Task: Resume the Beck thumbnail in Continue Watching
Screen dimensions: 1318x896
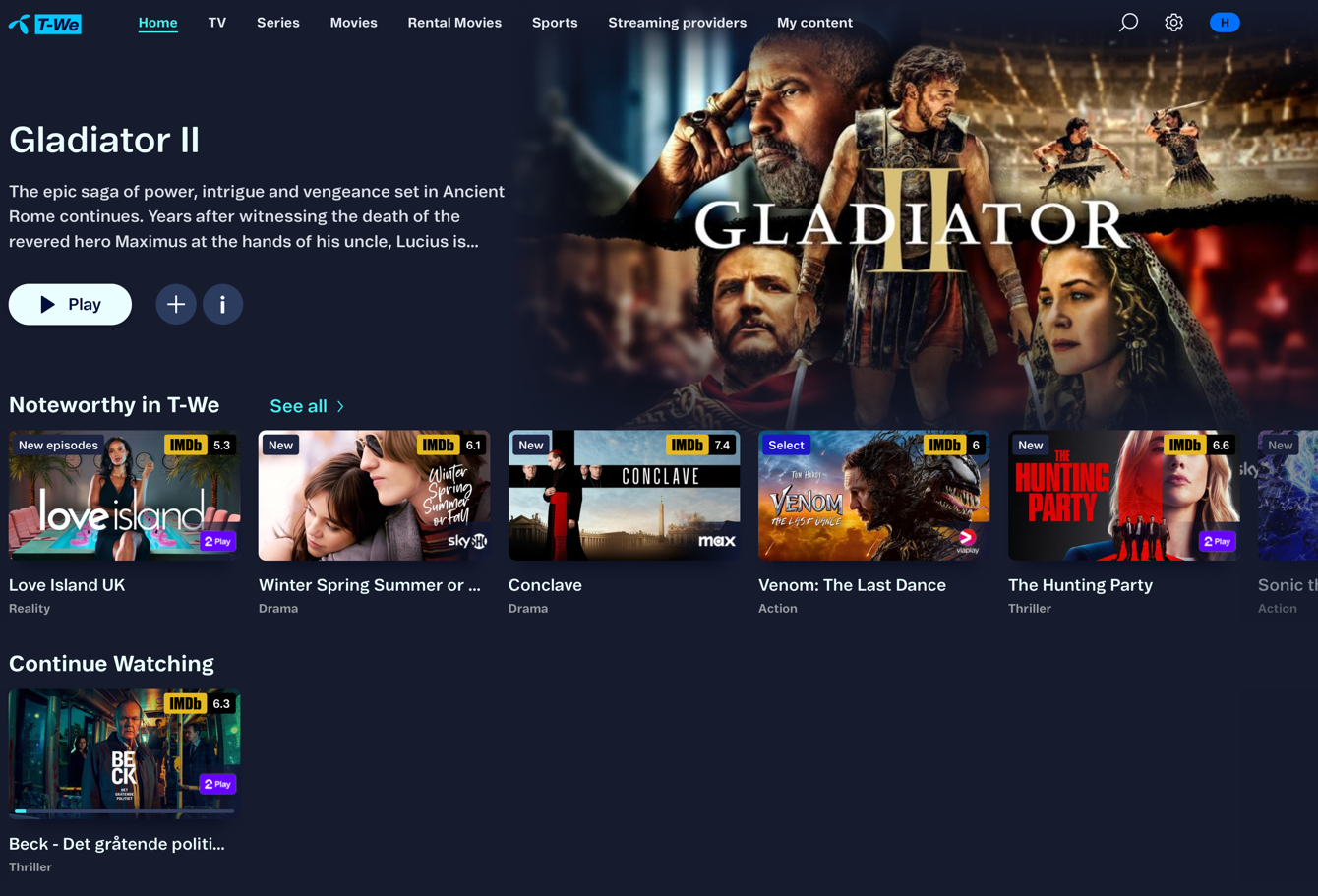Action: 124,753
